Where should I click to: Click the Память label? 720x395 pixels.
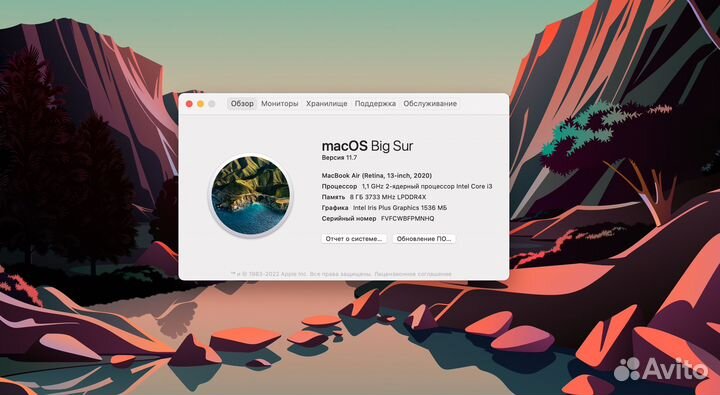tap(333, 197)
